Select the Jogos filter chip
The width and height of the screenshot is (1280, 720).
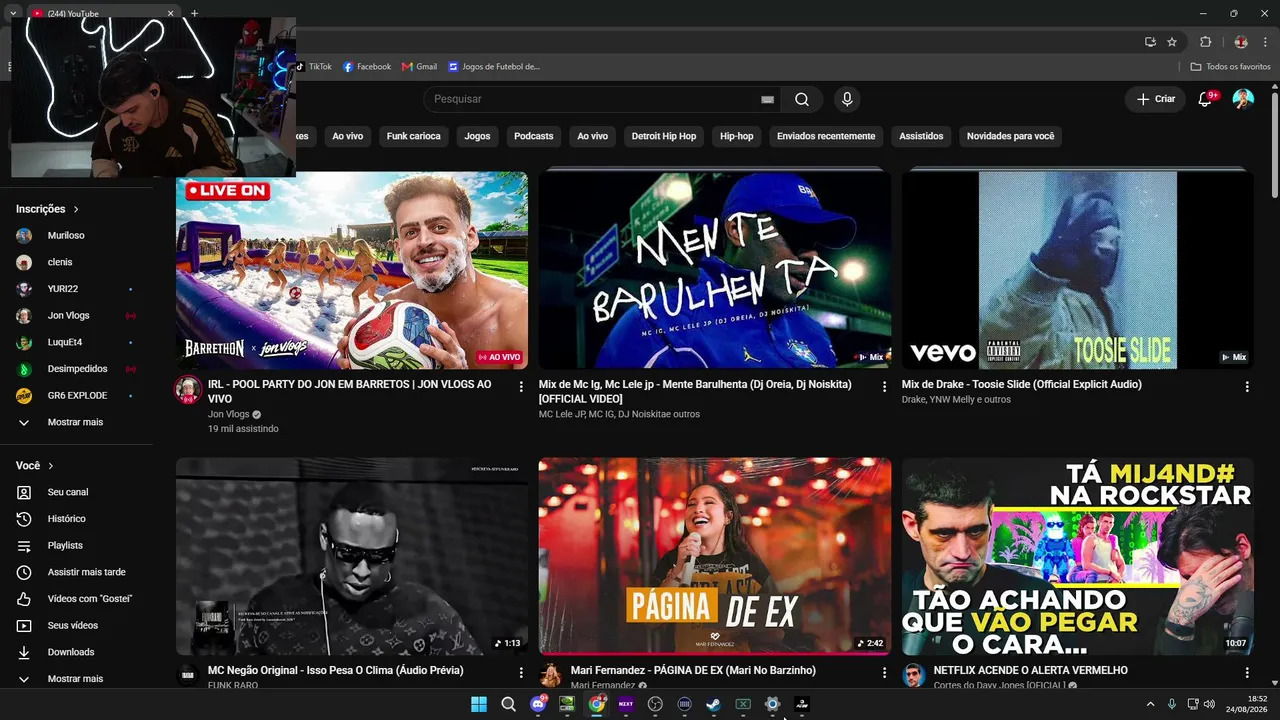point(477,136)
